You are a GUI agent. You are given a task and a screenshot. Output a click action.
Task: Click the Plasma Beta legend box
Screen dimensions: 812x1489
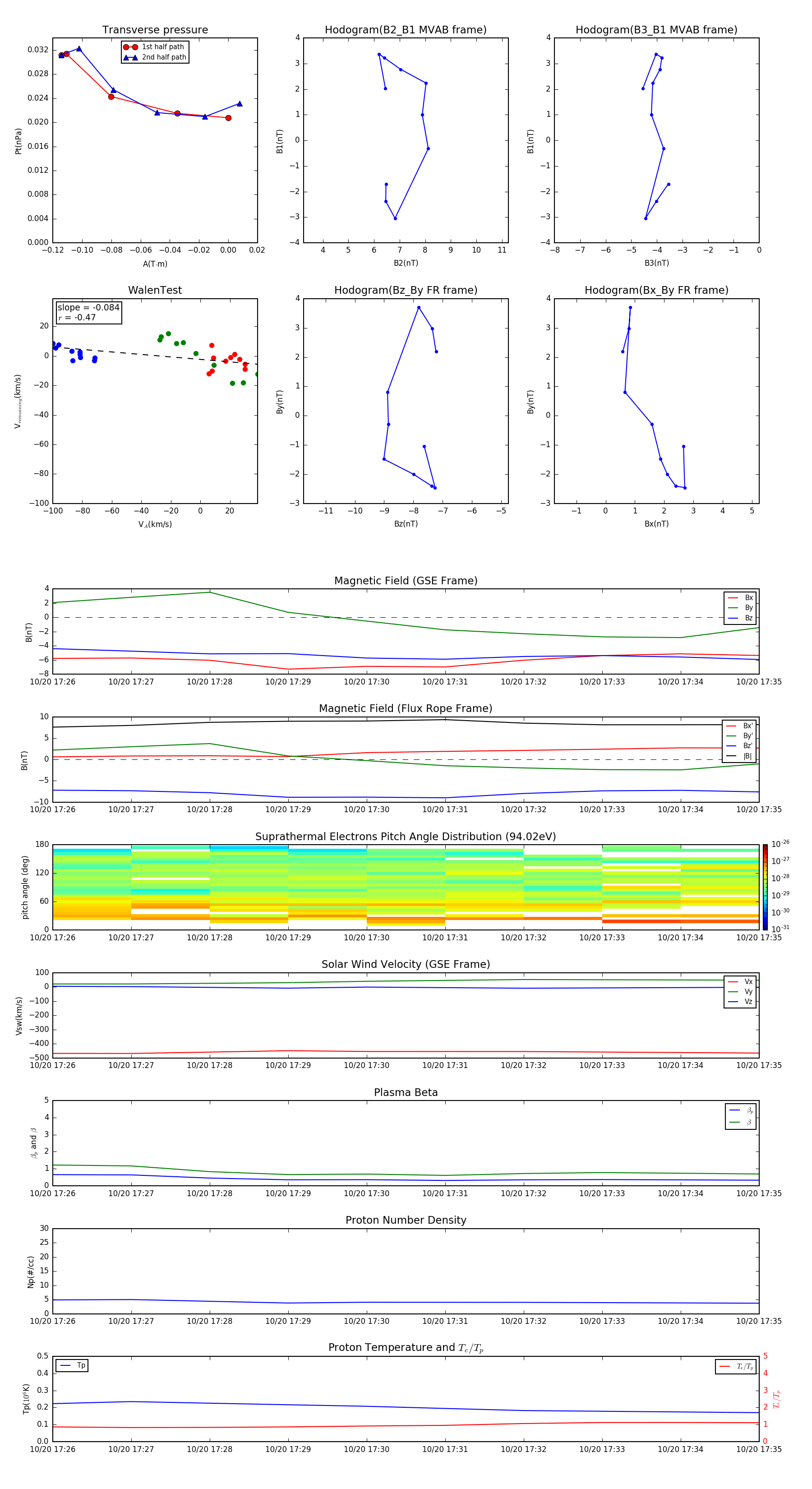pos(740,1116)
